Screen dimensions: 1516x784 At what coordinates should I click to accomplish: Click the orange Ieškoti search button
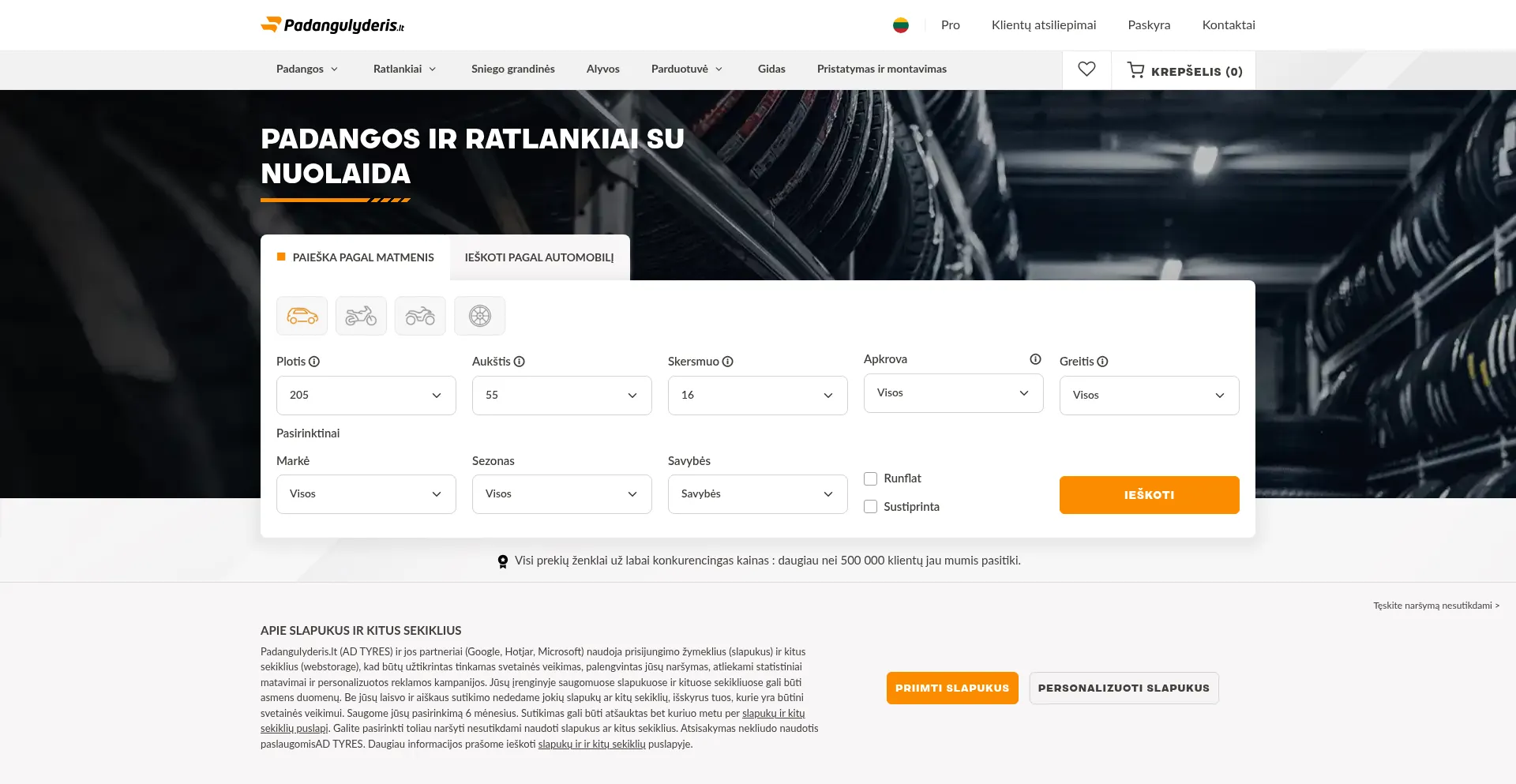click(1149, 495)
